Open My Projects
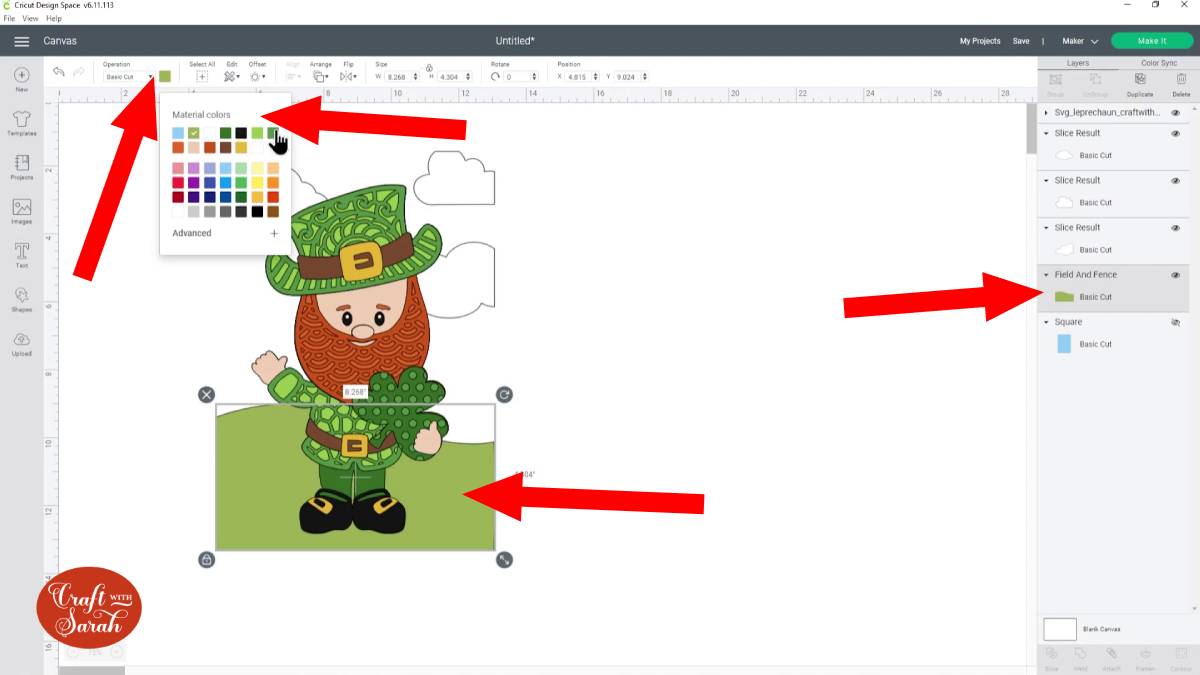This screenshot has height=675, width=1200. click(x=979, y=40)
